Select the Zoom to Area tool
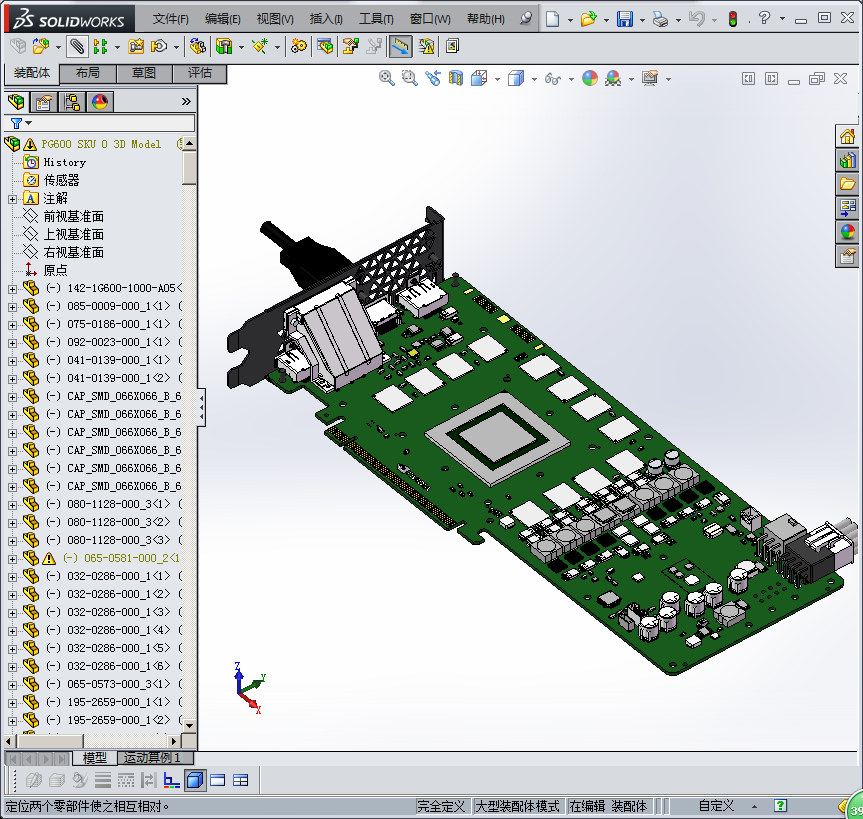The image size is (863, 819). click(x=409, y=78)
